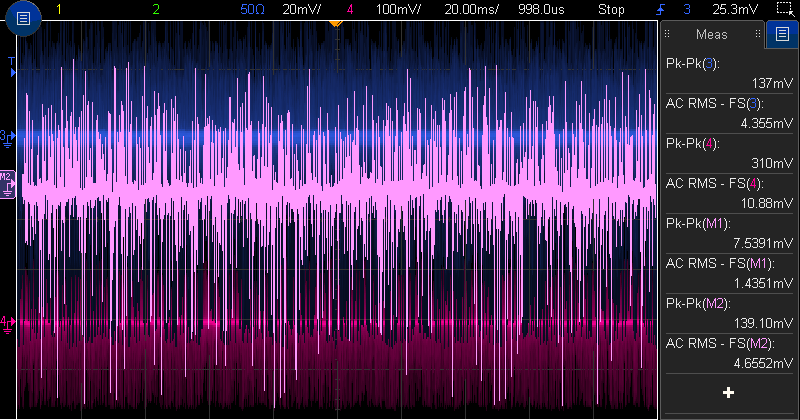Open the main menu button at top left

click(x=23, y=19)
